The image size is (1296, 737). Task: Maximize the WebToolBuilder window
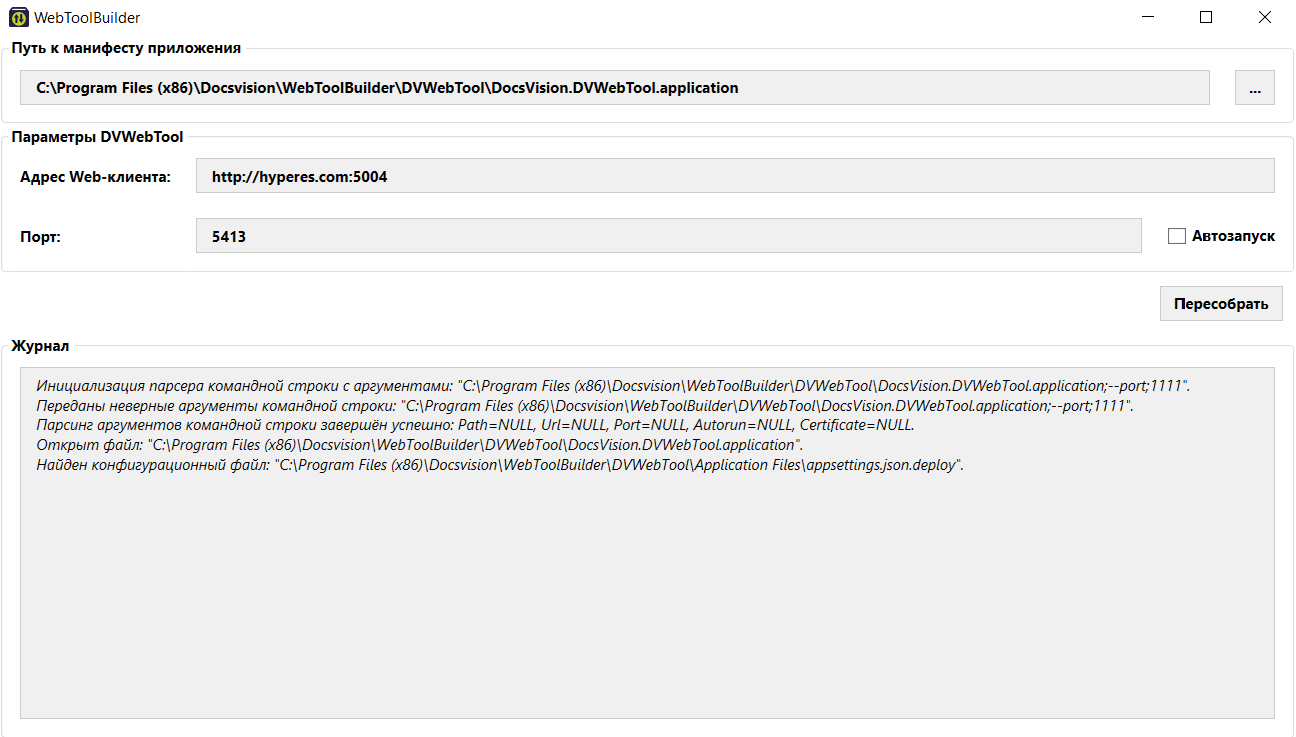(1205, 17)
